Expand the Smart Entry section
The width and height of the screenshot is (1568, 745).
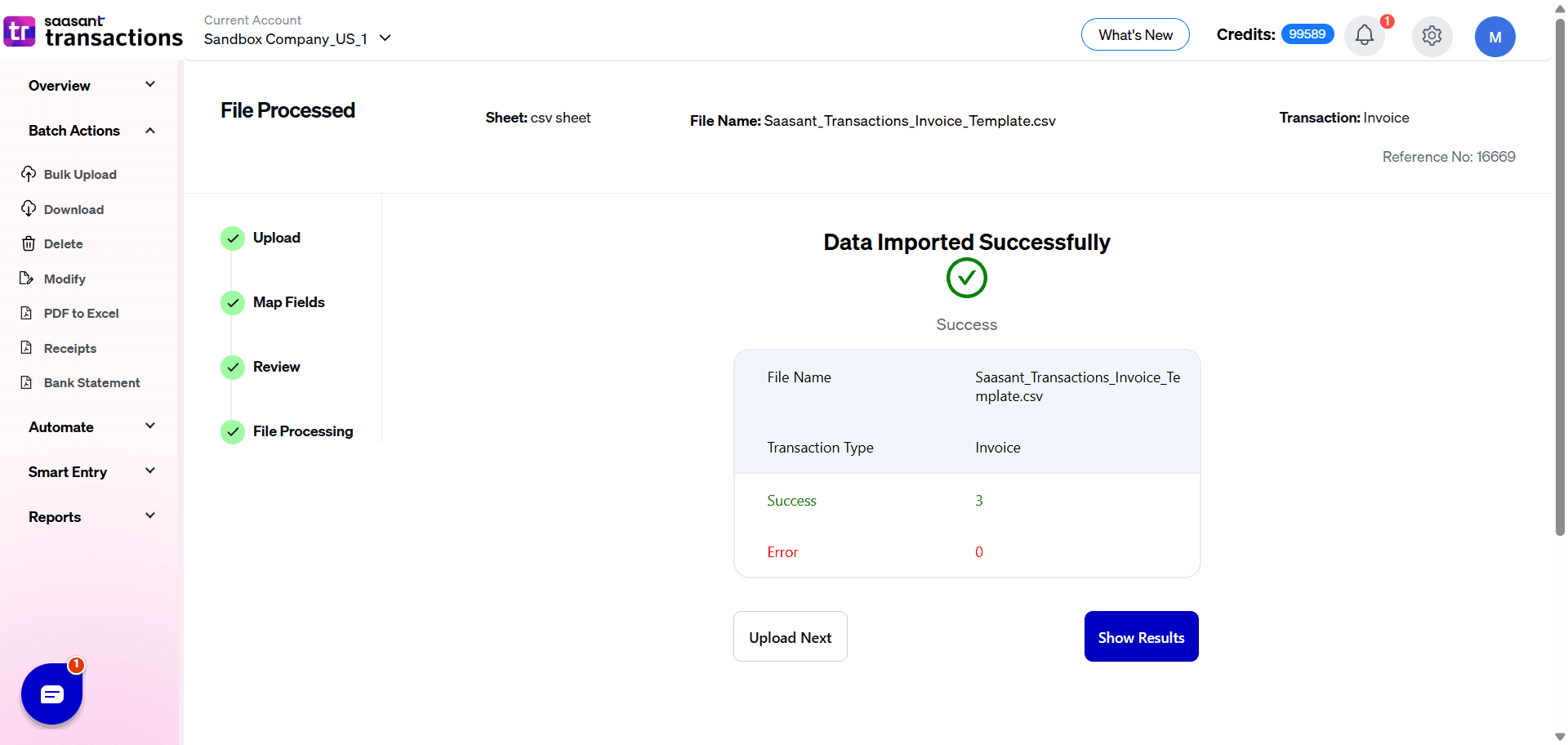coord(150,471)
